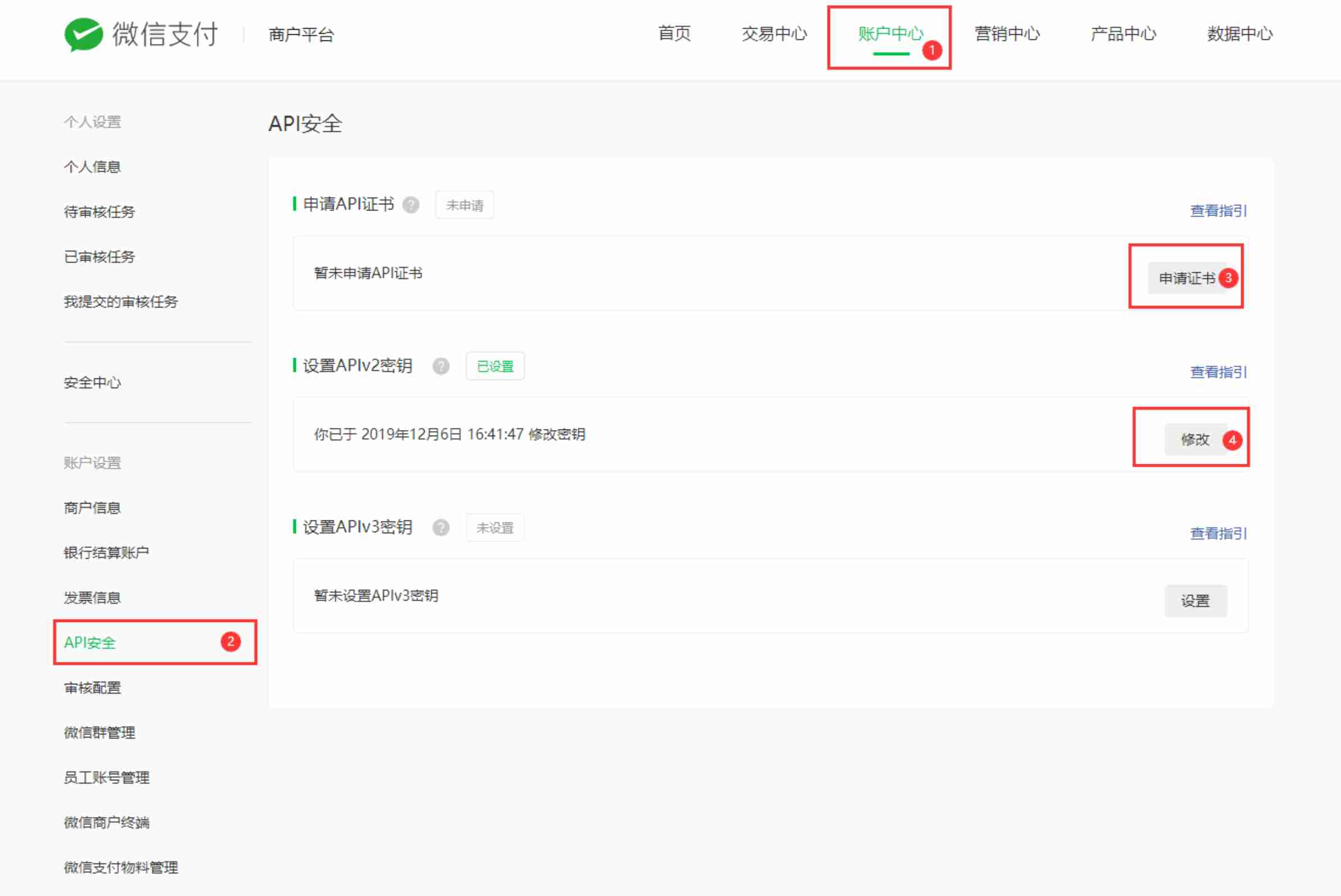Viewport: 1341px width, 896px height.
Task: Open 查看指引 link for APIv3密钥
Action: point(1218,533)
